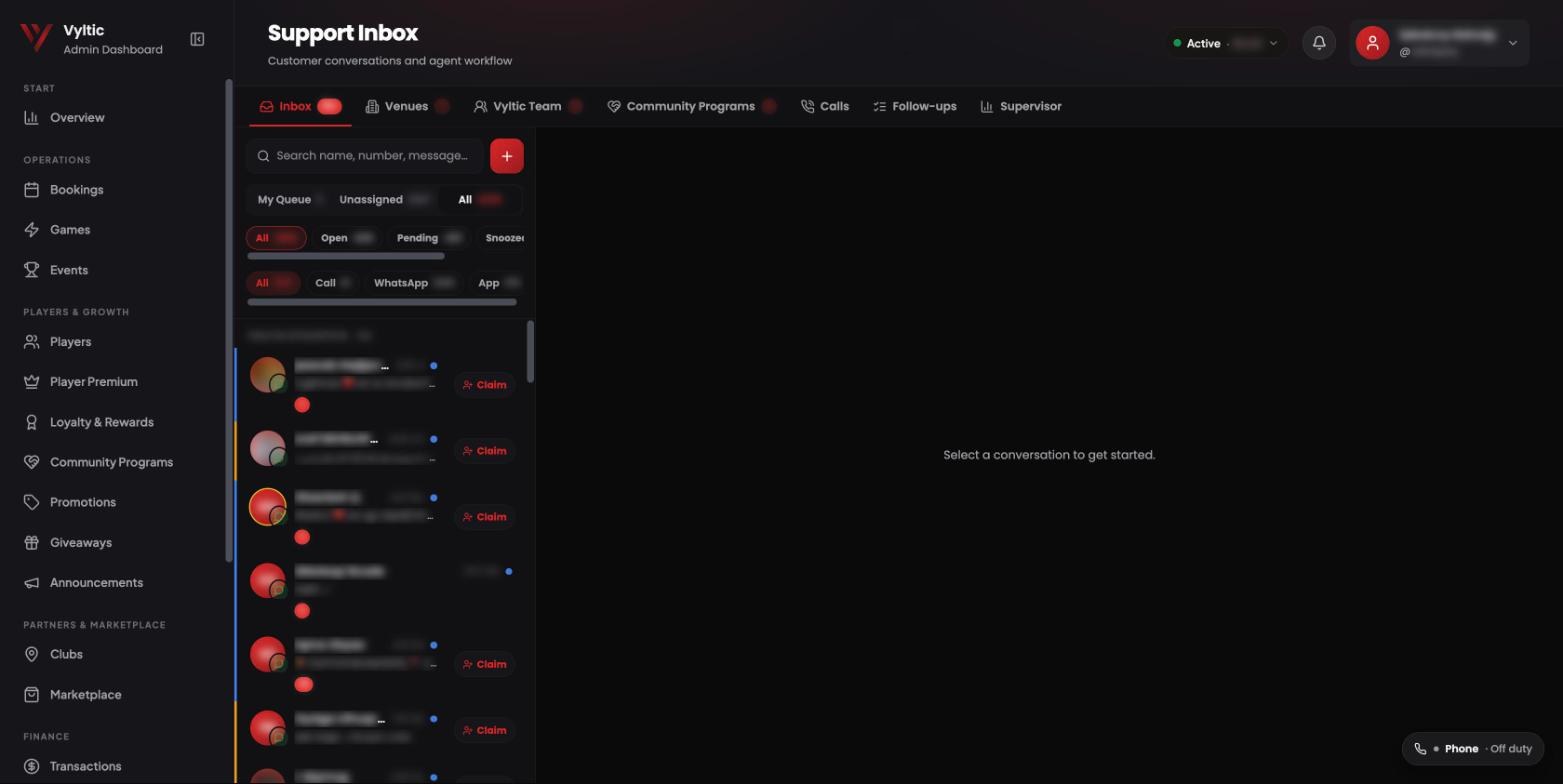Filter conversations by Pending status
Viewport: 1563px width, 784px height.
[429, 238]
